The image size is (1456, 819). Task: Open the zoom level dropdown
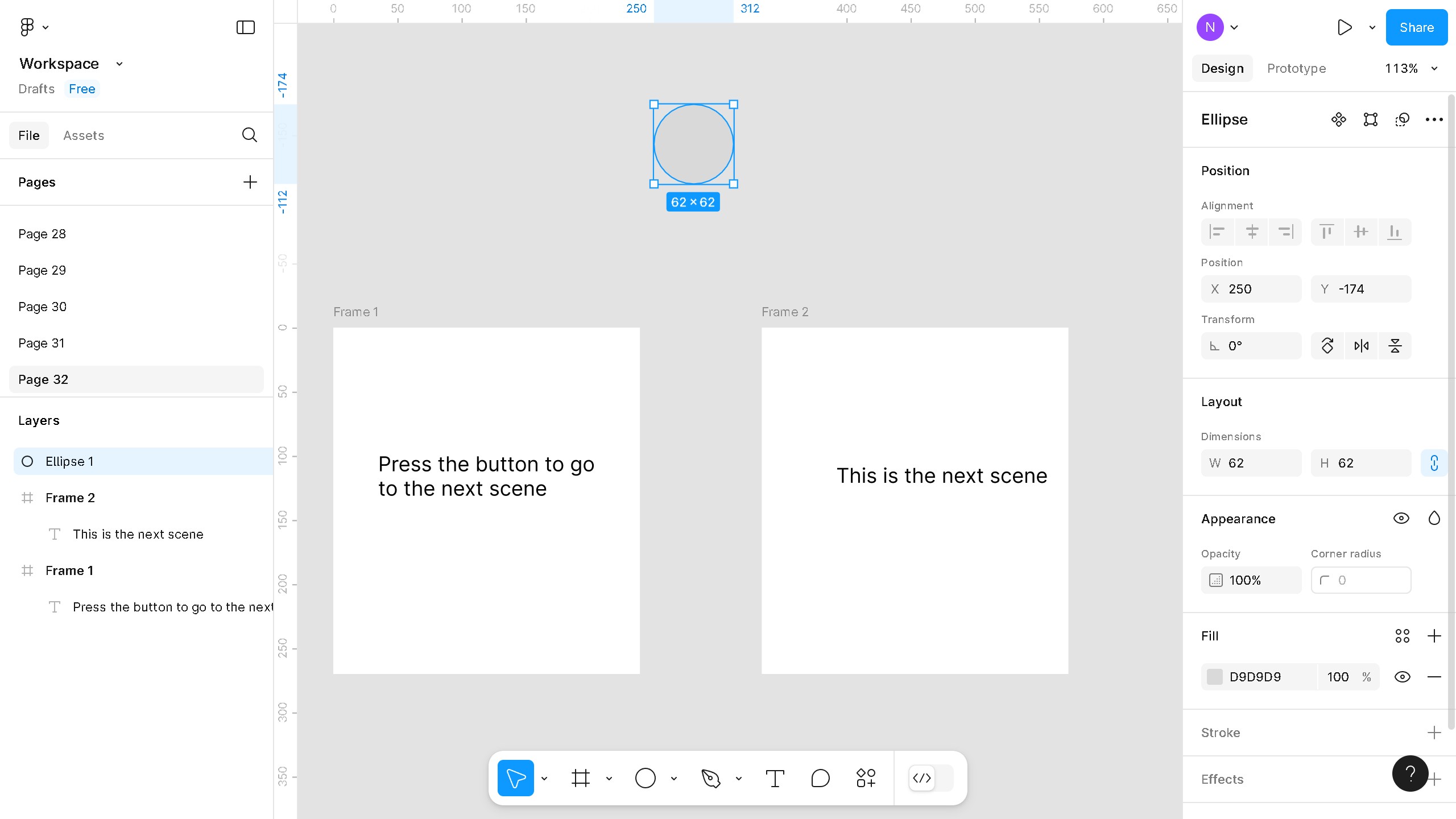tap(1410, 68)
